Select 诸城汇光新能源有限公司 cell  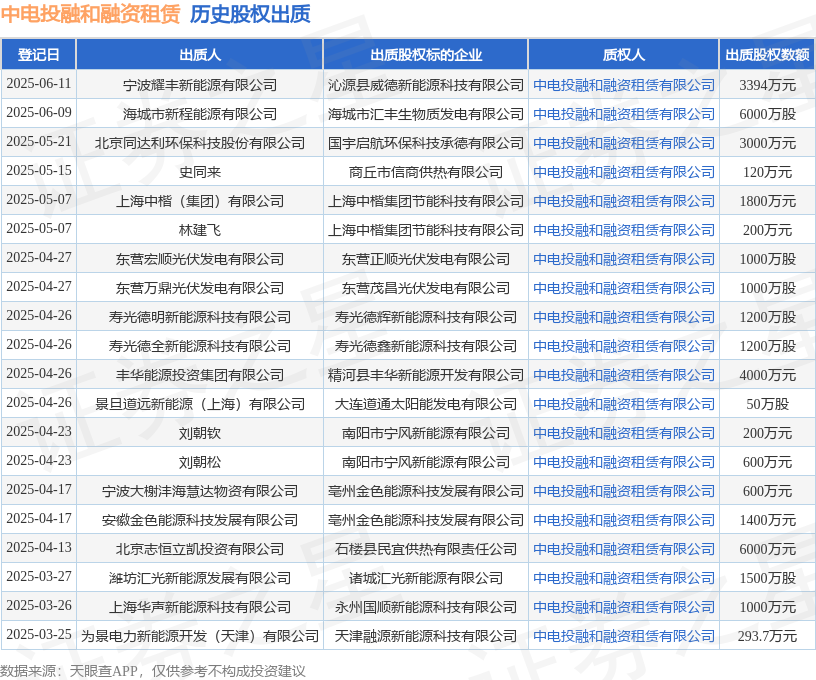[x=426, y=578]
